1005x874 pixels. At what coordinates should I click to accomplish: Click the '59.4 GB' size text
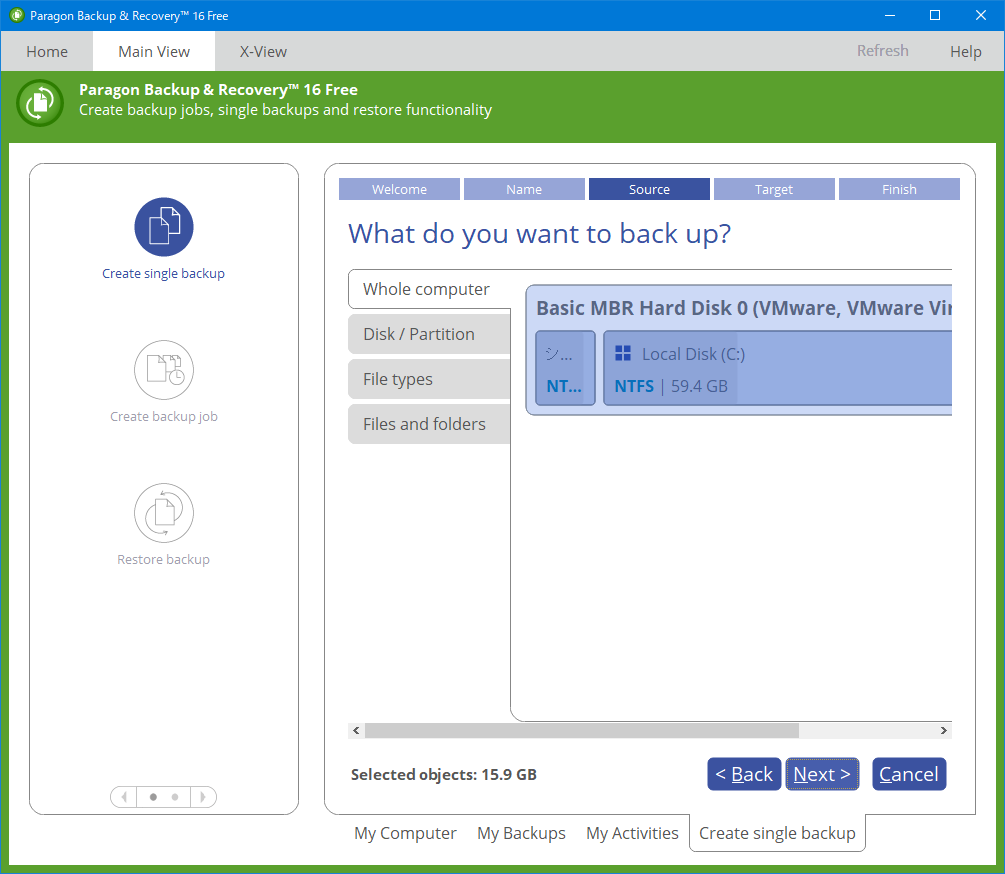(699, 386)
